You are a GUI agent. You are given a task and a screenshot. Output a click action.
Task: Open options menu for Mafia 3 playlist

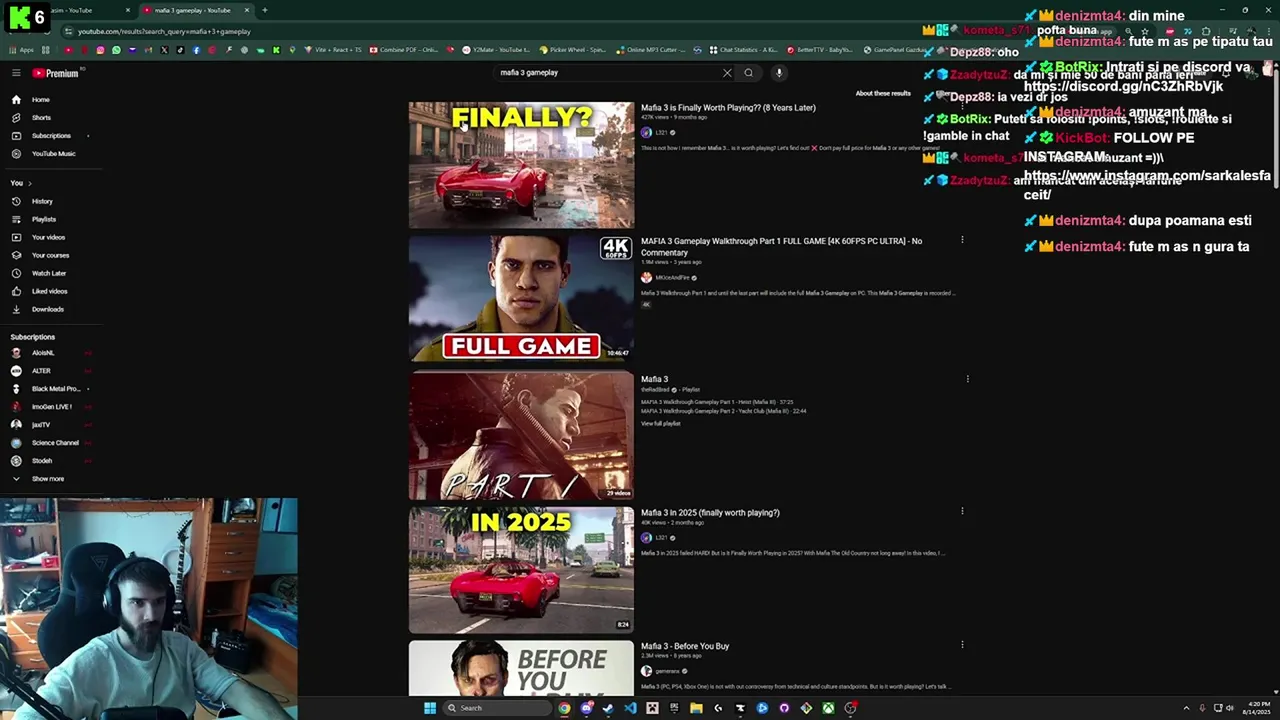(x=967, y=379)
